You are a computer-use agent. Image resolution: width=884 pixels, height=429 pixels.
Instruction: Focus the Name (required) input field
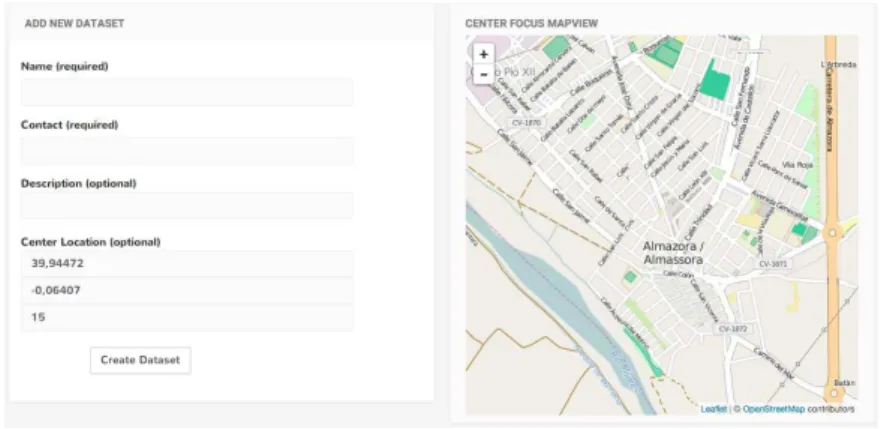click(187, 92)
